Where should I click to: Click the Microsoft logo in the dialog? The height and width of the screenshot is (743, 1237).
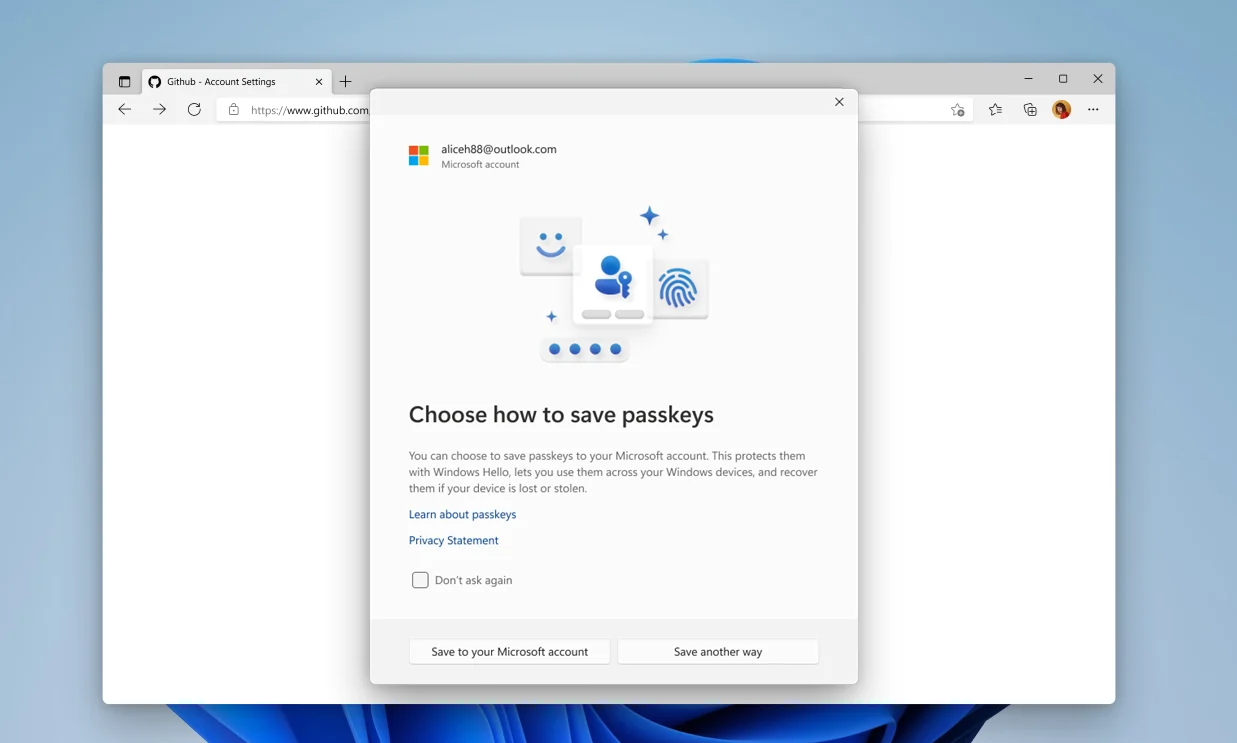[418, 155]
